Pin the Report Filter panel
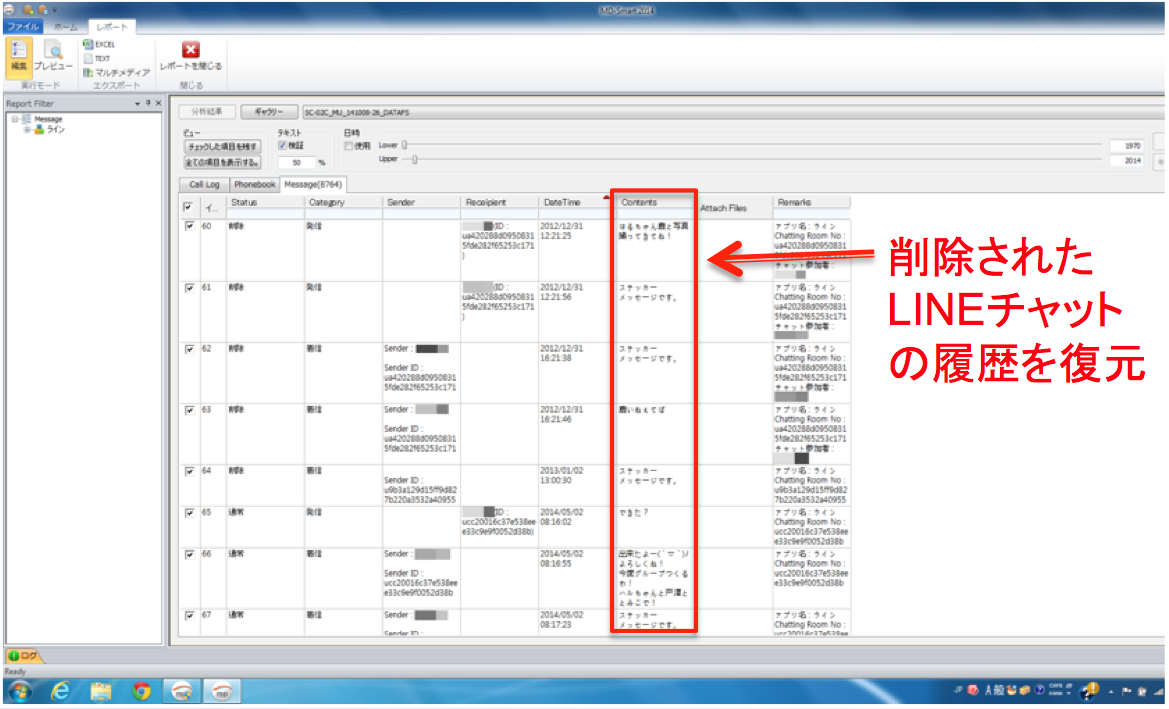The height and width of the screenshot is (709, 1169). 148,103
